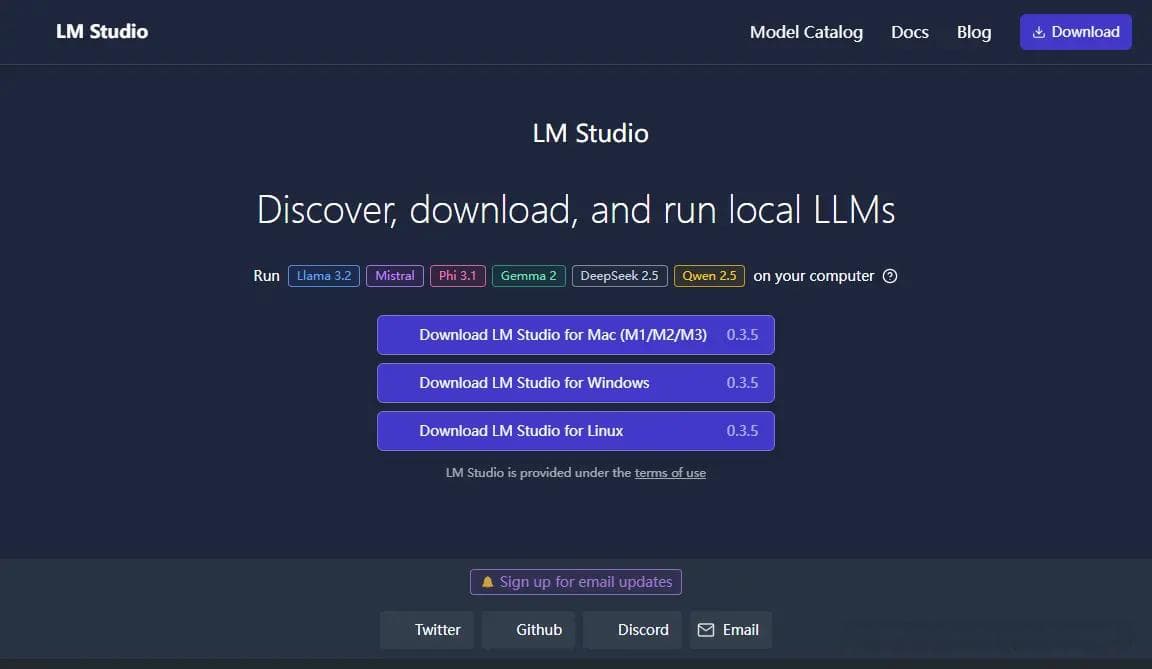This screenshot has width=1152, height=669.
Task: Open the Discord link
Action: pyautogui.click(x=632, y=630)
